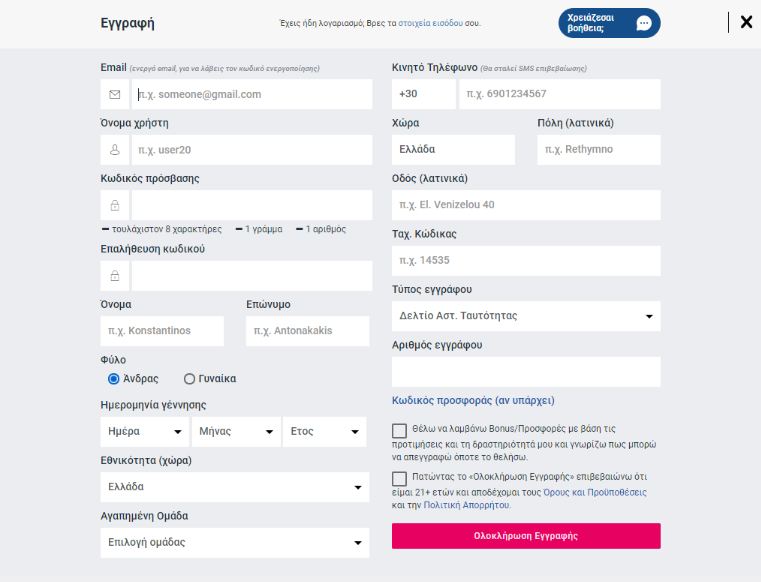Click the Ταχ. Κώδικας input field

526,261
